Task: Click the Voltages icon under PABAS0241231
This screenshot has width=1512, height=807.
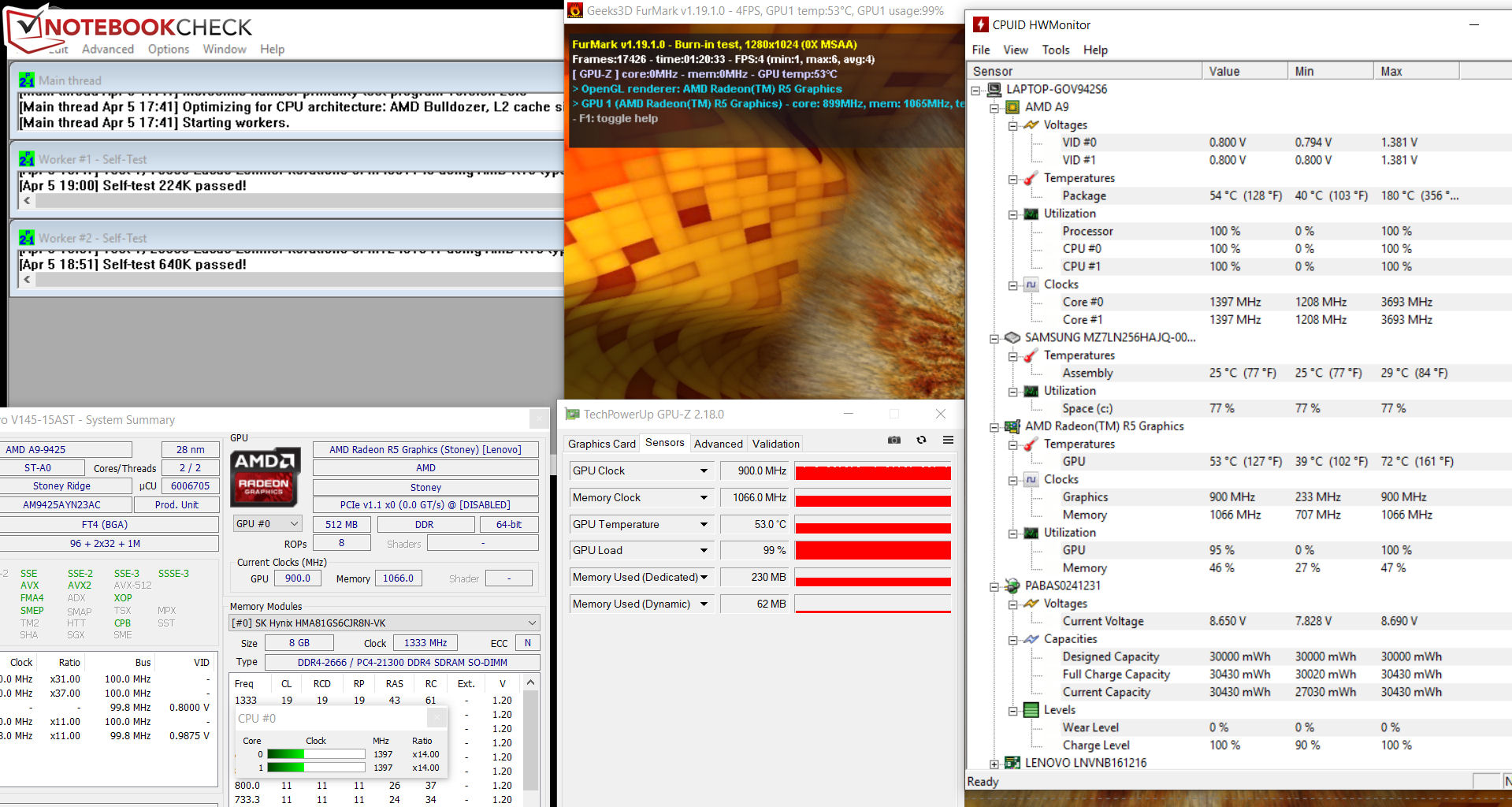Action: (x=1031, y=604)
